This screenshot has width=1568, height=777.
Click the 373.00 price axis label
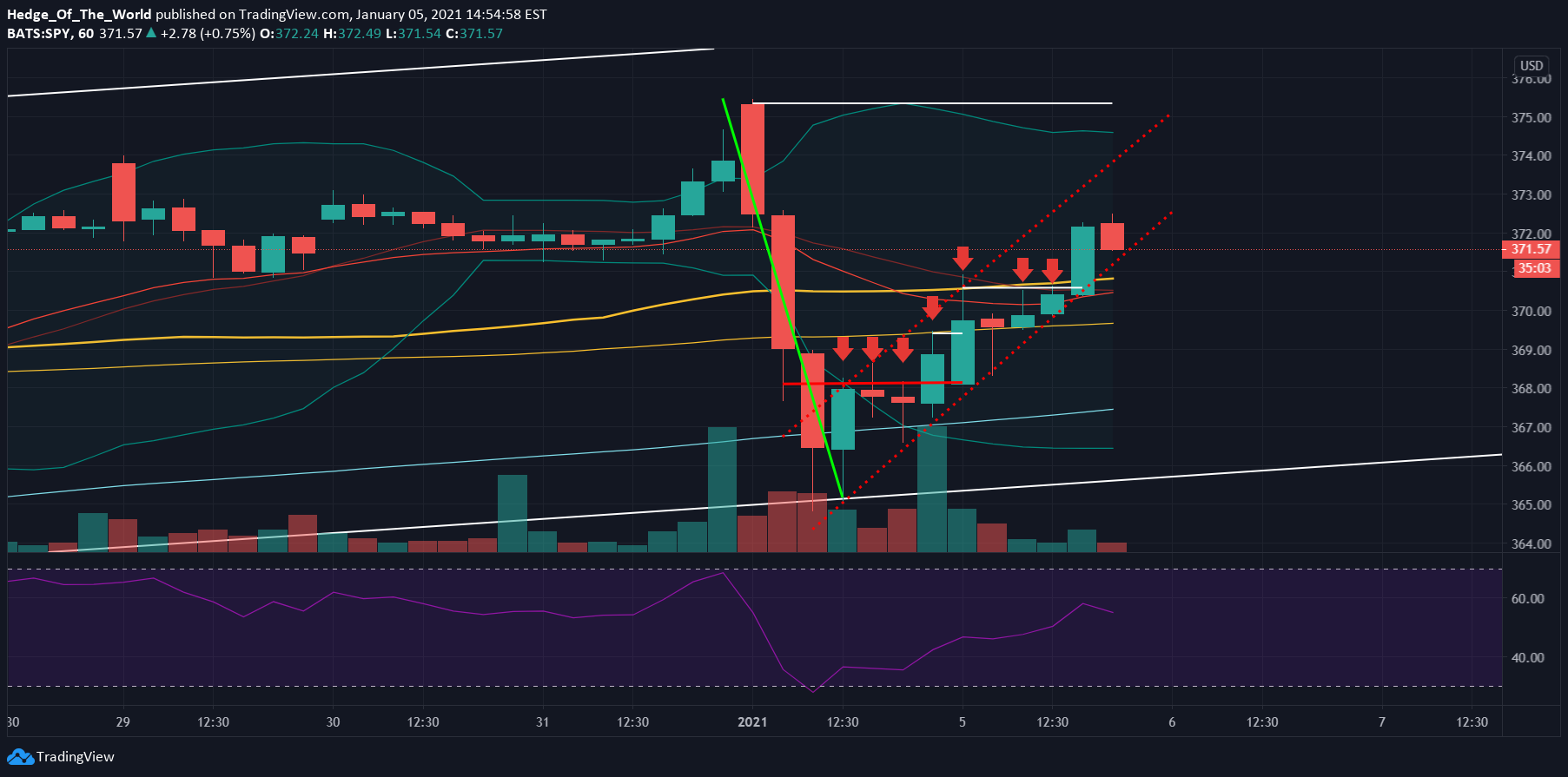[x=1531, y=195]
